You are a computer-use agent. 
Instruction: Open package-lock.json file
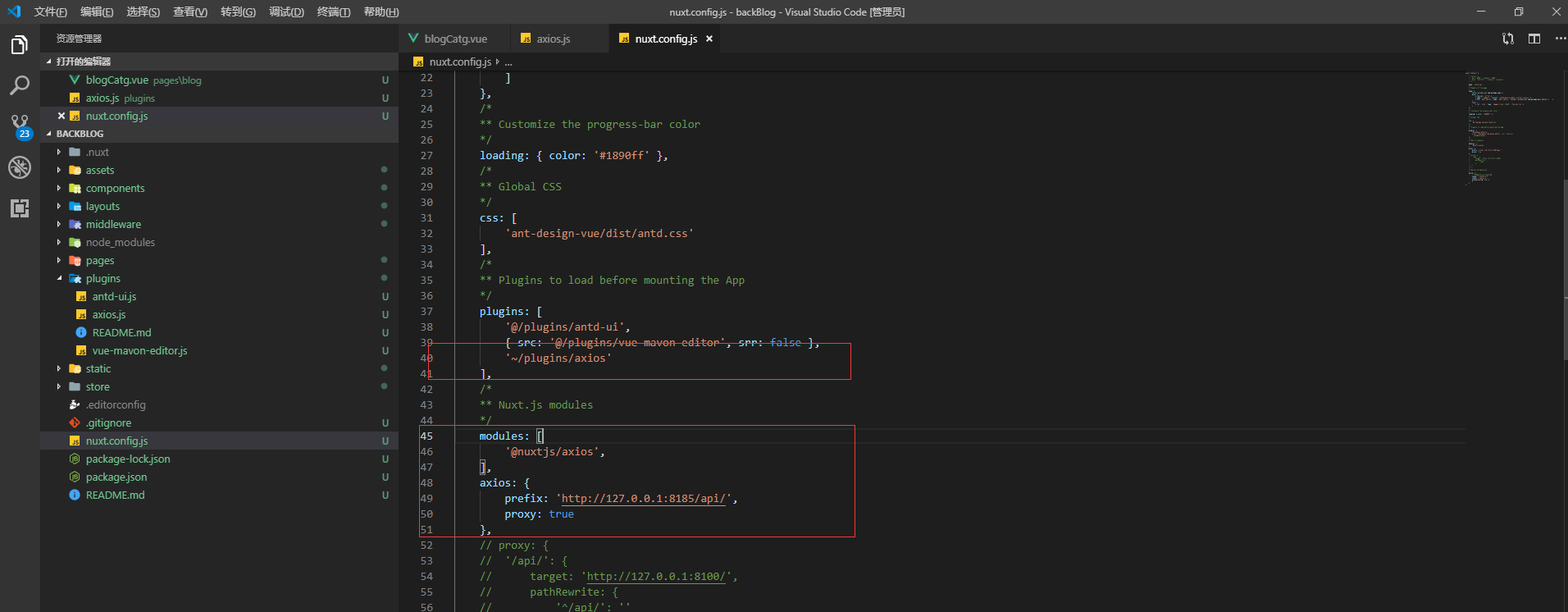[219, 459]
